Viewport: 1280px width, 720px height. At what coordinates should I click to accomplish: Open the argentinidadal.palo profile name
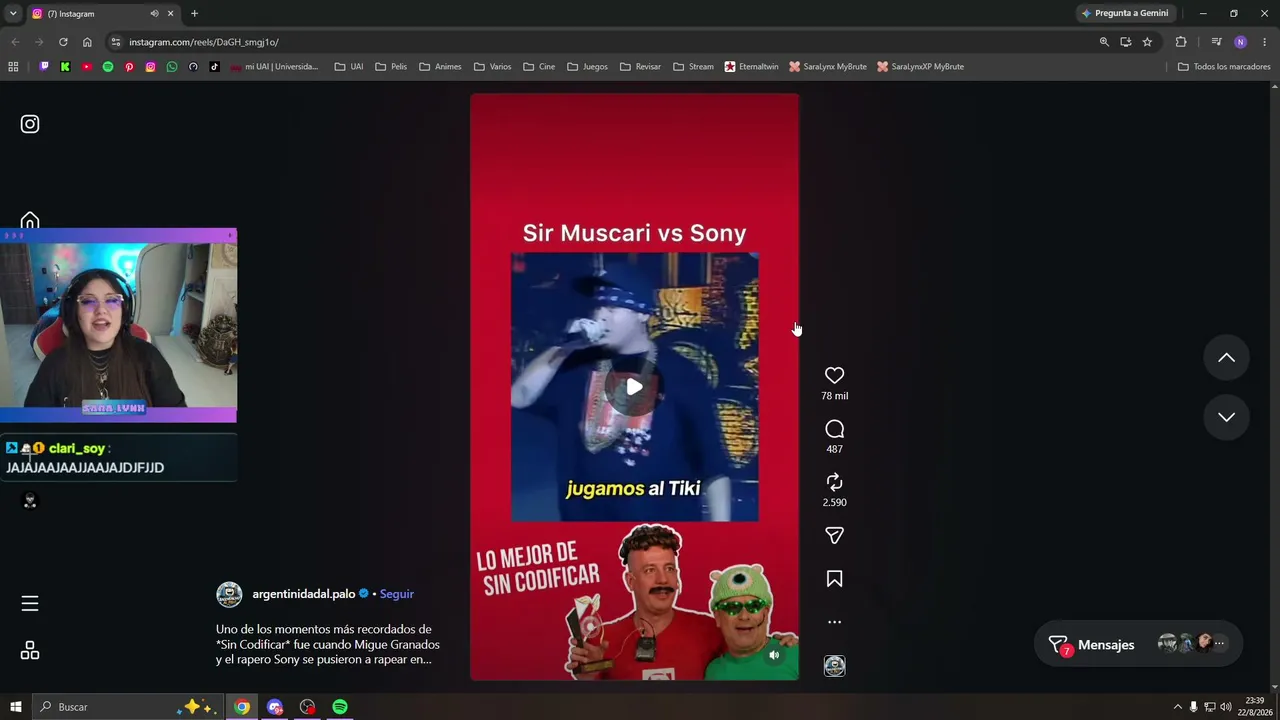coord(304,594)
